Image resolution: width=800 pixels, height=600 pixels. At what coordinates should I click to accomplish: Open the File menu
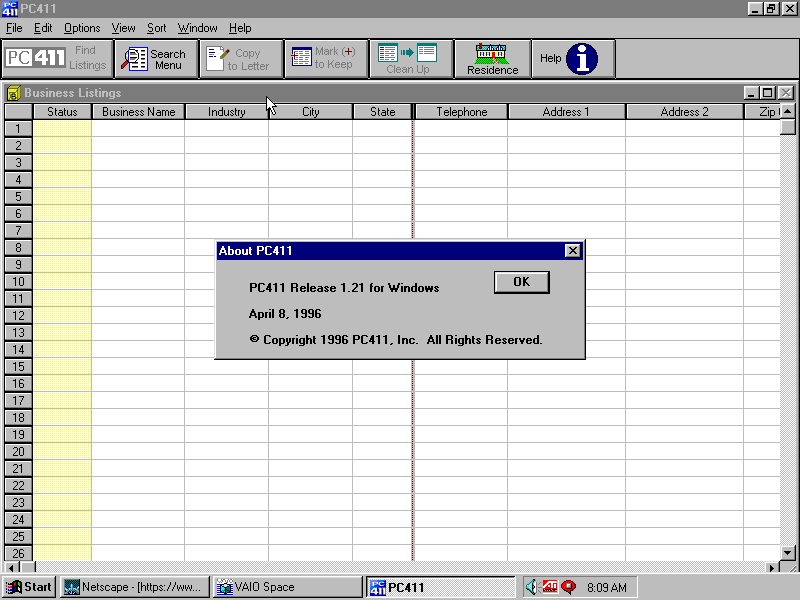pos(13,28)
